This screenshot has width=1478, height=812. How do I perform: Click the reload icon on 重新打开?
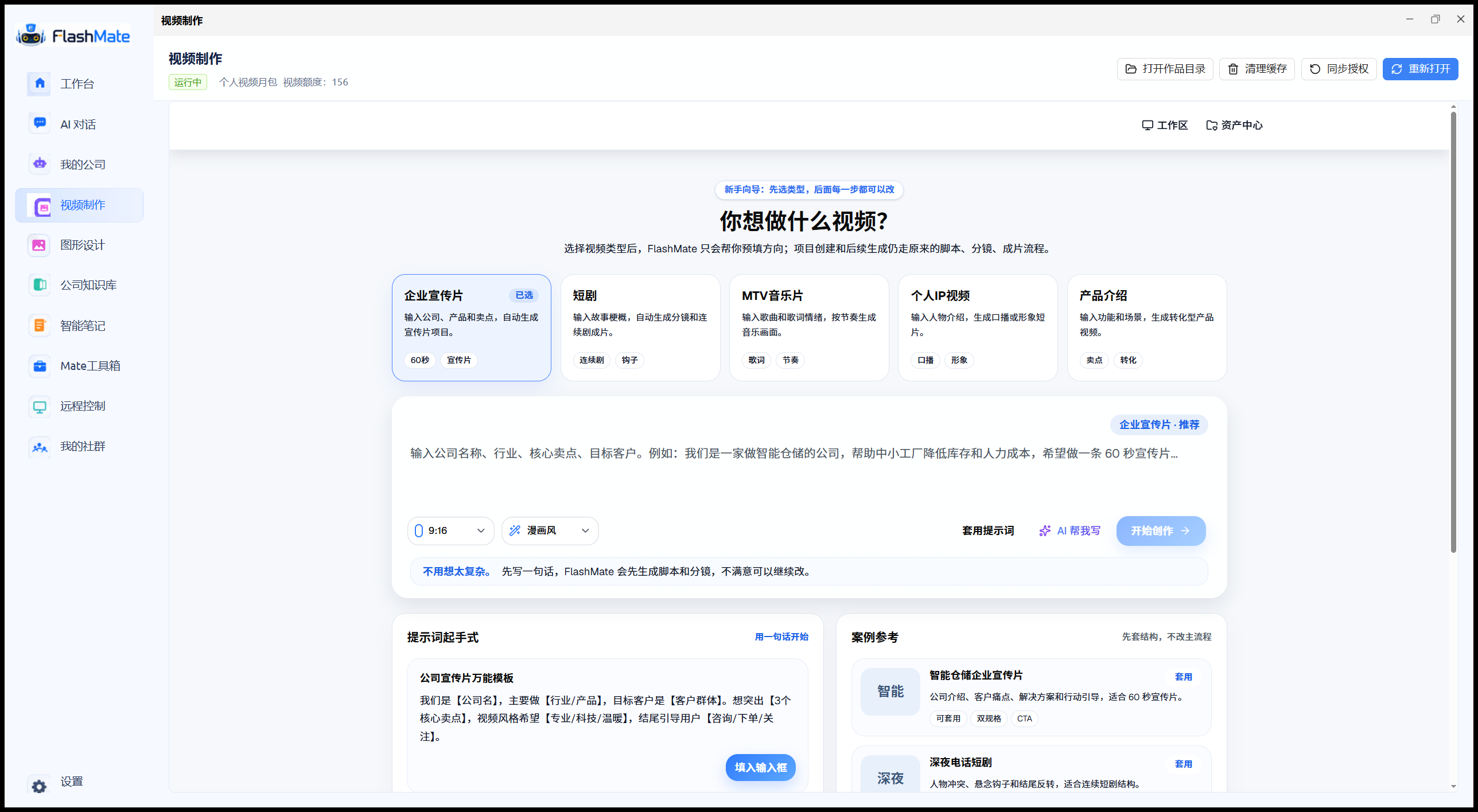[x=1397, y=69]
